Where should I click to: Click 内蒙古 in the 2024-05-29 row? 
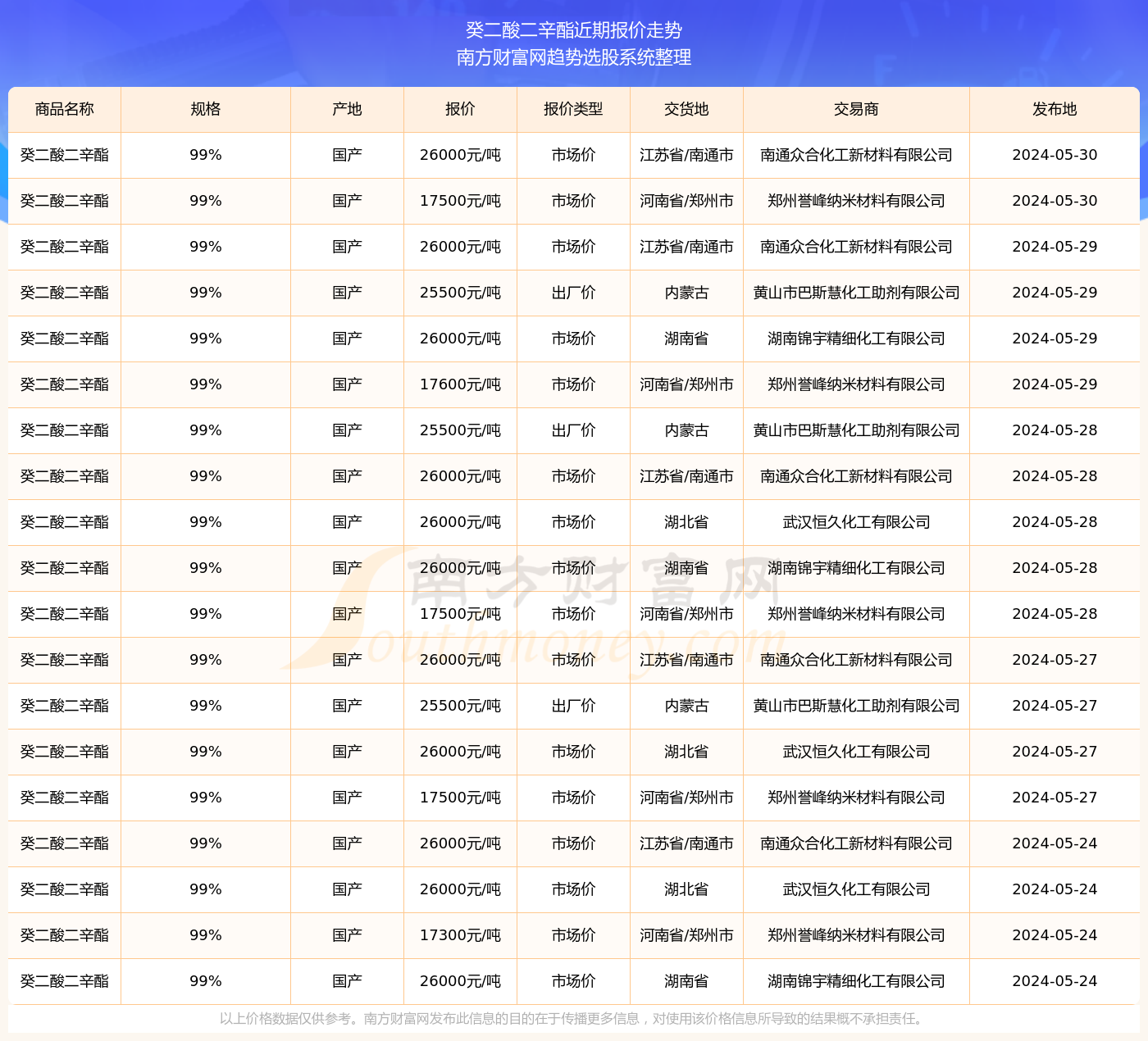click(686, 293)
